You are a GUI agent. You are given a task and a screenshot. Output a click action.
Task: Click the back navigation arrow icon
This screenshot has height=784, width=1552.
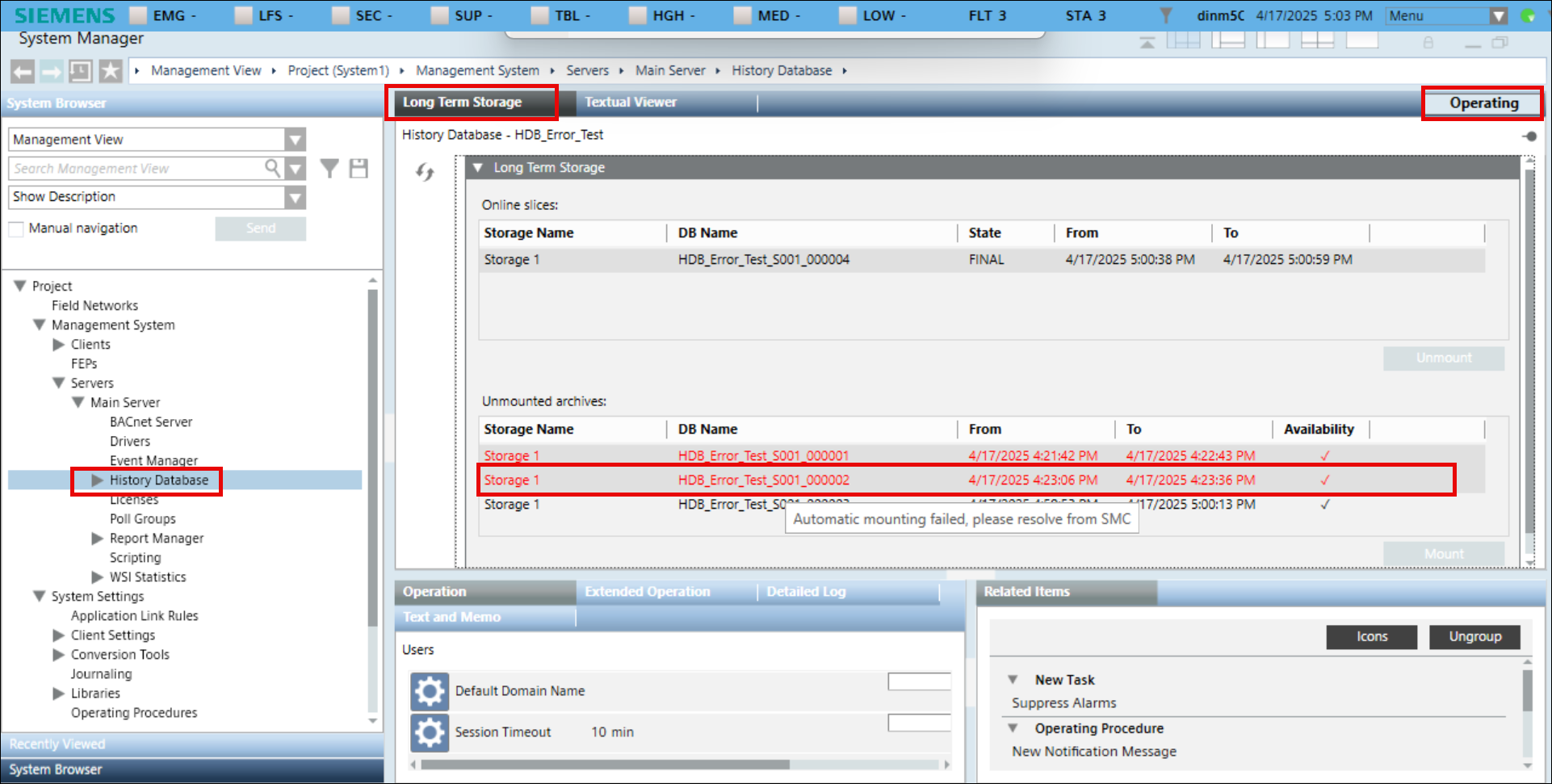point(23,72)
